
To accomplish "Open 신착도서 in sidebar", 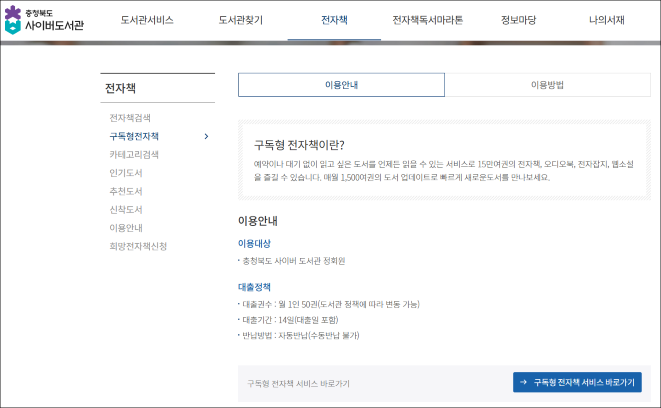I will [x=126, y=209].
